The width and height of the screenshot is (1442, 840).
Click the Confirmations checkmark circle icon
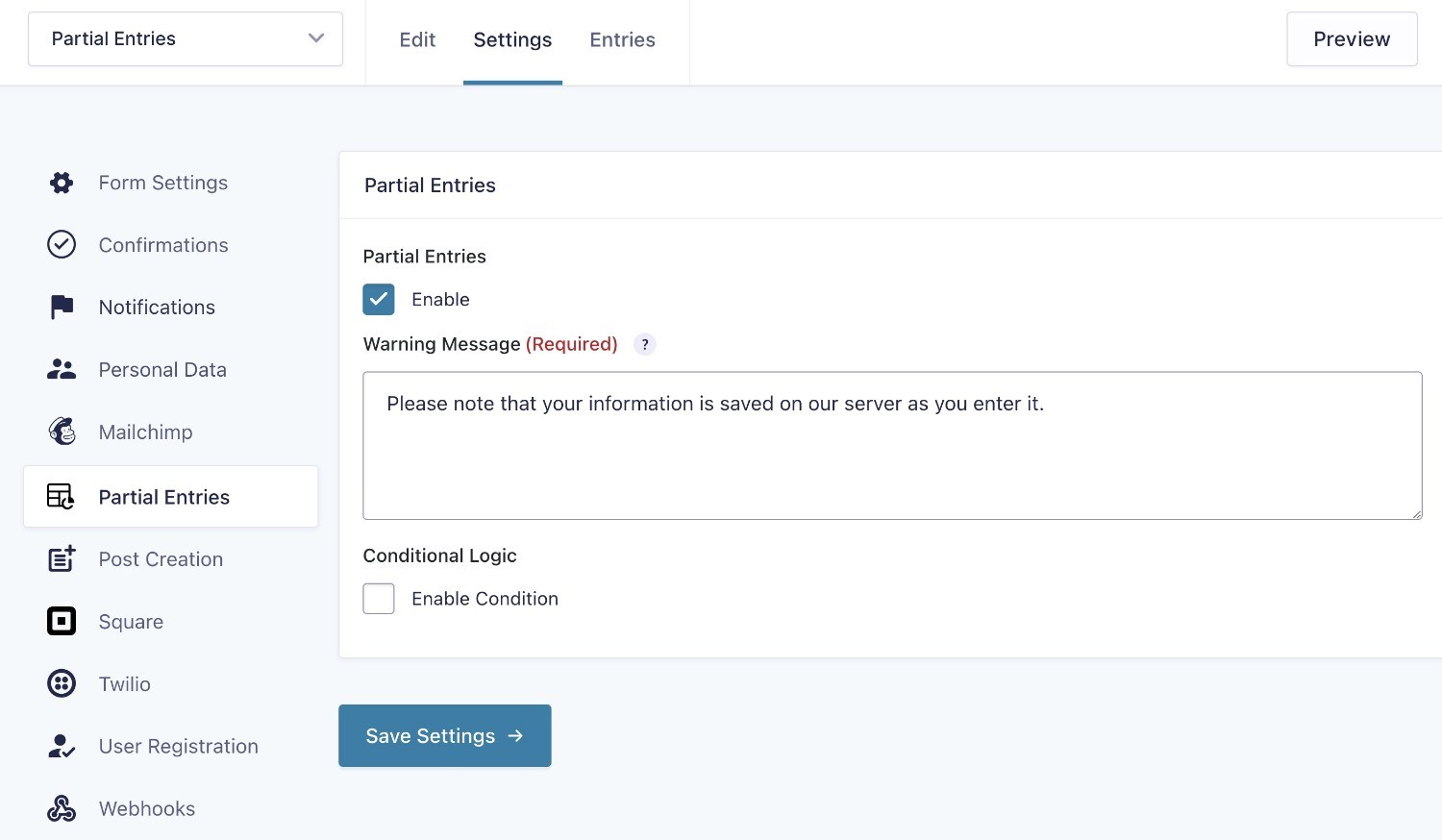click(x=62, y=244)
